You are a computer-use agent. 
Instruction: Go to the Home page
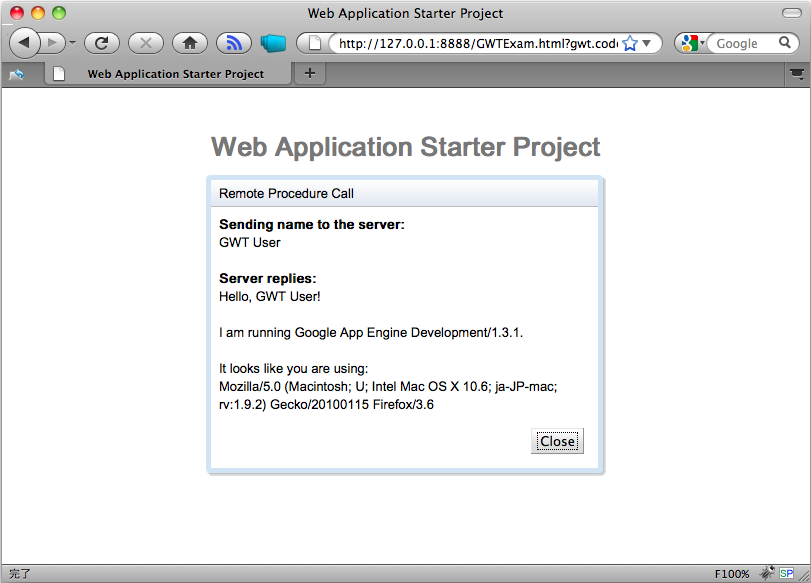(x=189, y=43)
